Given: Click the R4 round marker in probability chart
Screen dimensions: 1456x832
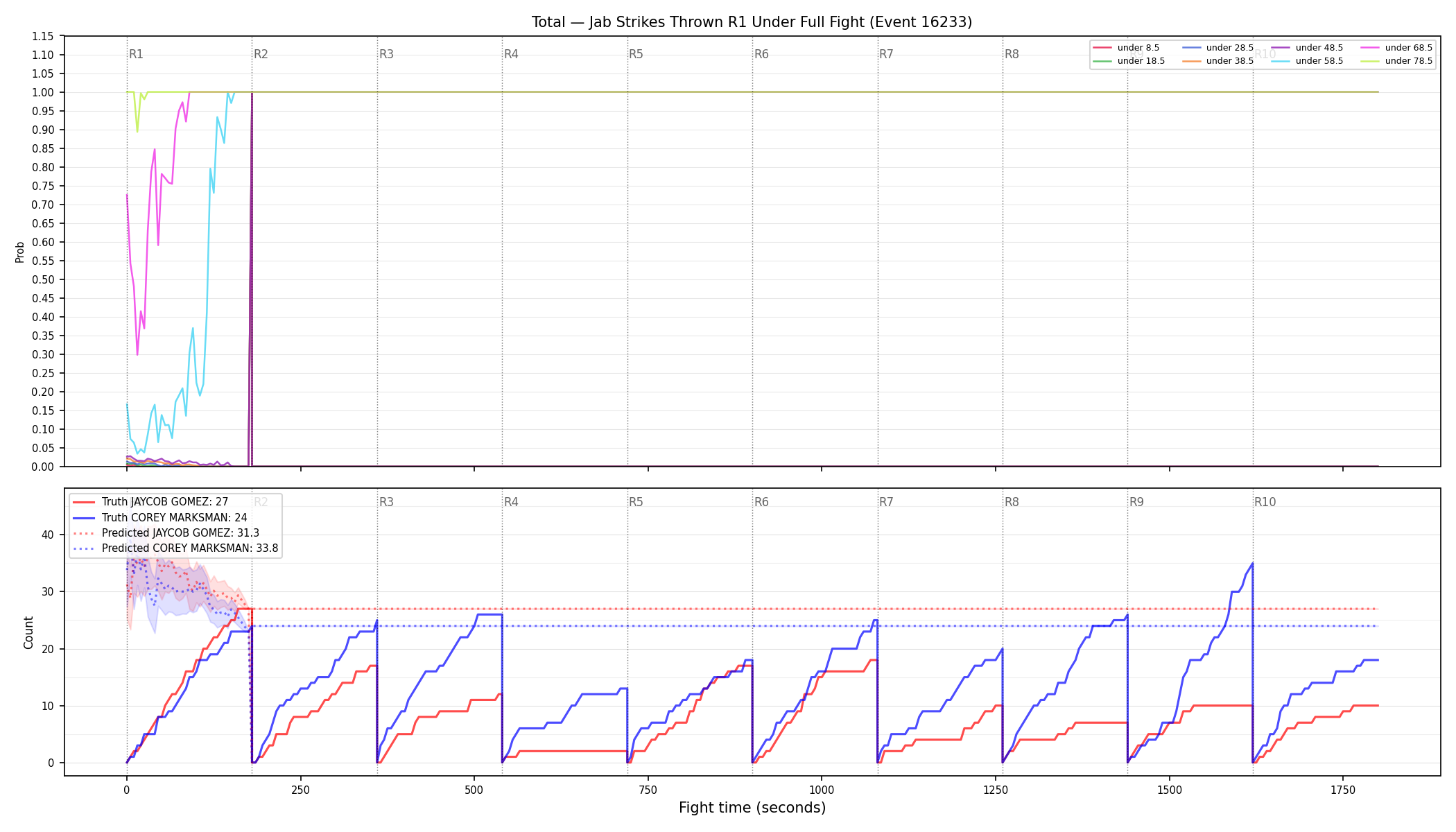Looking at the screenshot, I should pos(511,54).
